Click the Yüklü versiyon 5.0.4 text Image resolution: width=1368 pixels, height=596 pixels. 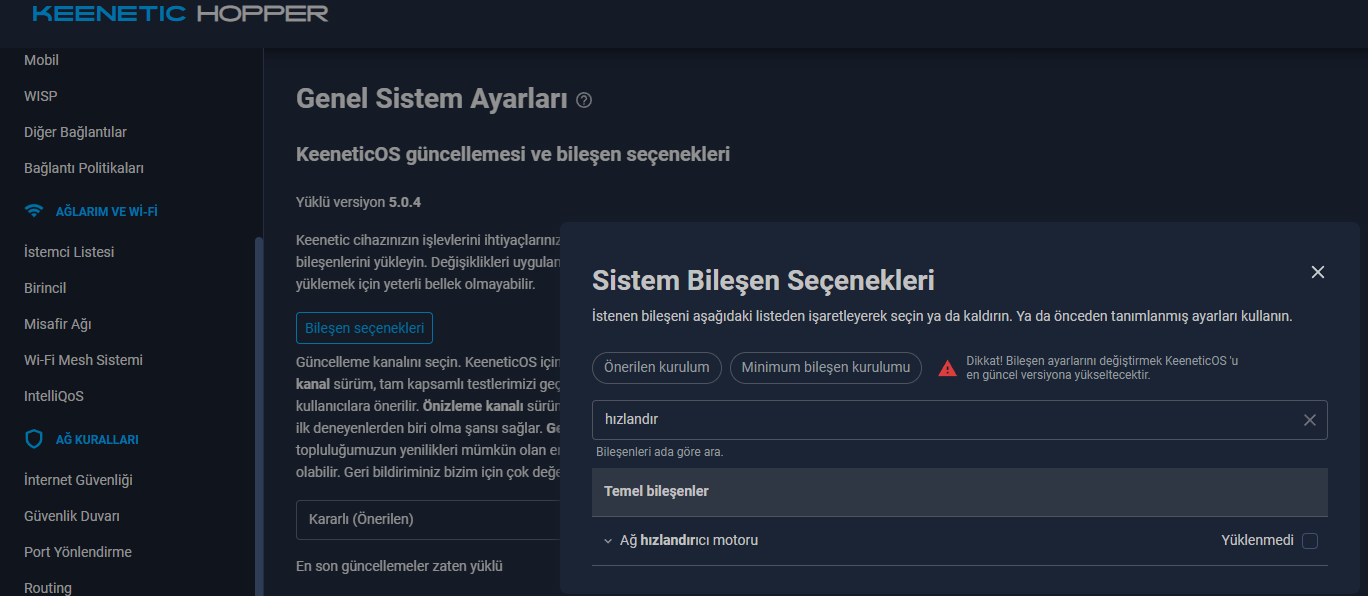click(x=358, y=202)
